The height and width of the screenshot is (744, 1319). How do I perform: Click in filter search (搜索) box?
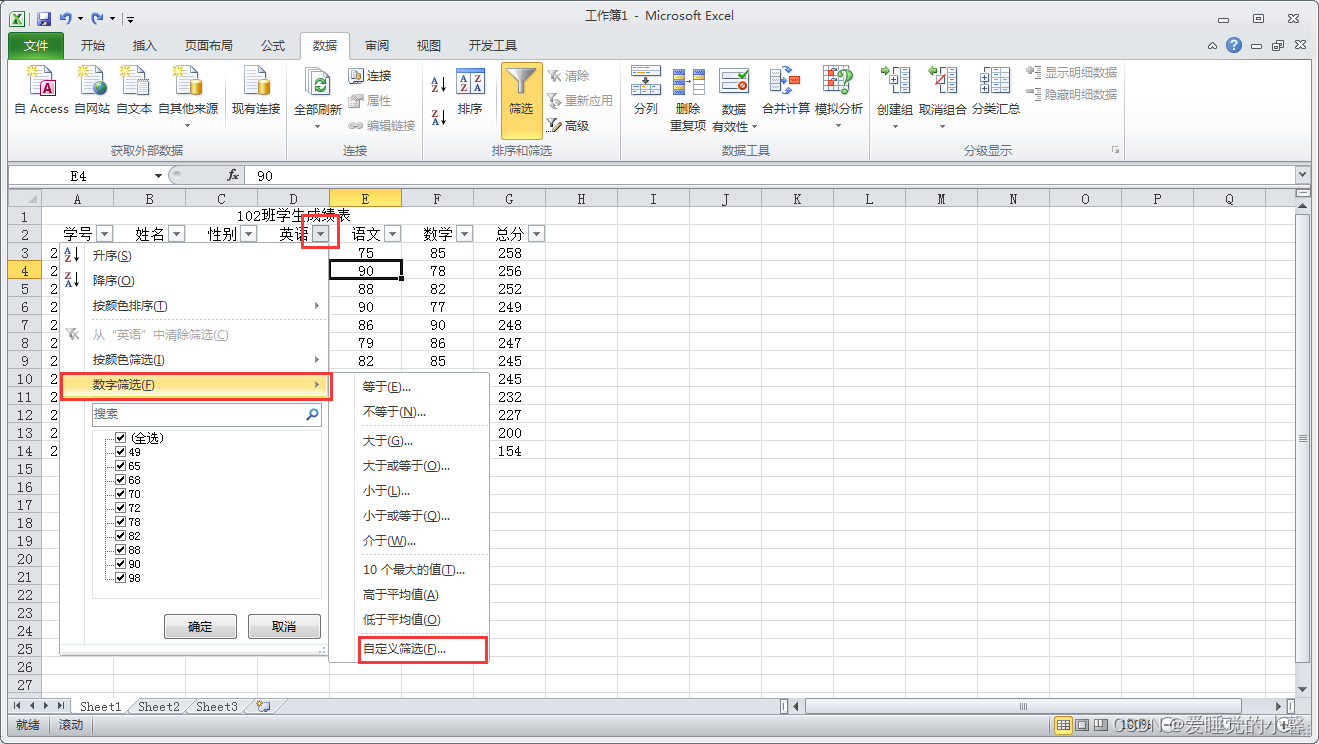click(207, 414)
